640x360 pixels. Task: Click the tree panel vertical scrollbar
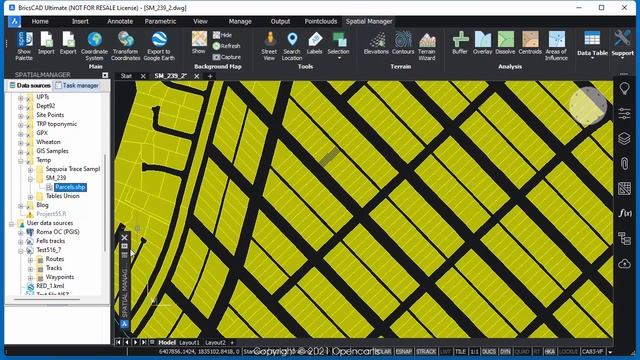click(106, 202)
